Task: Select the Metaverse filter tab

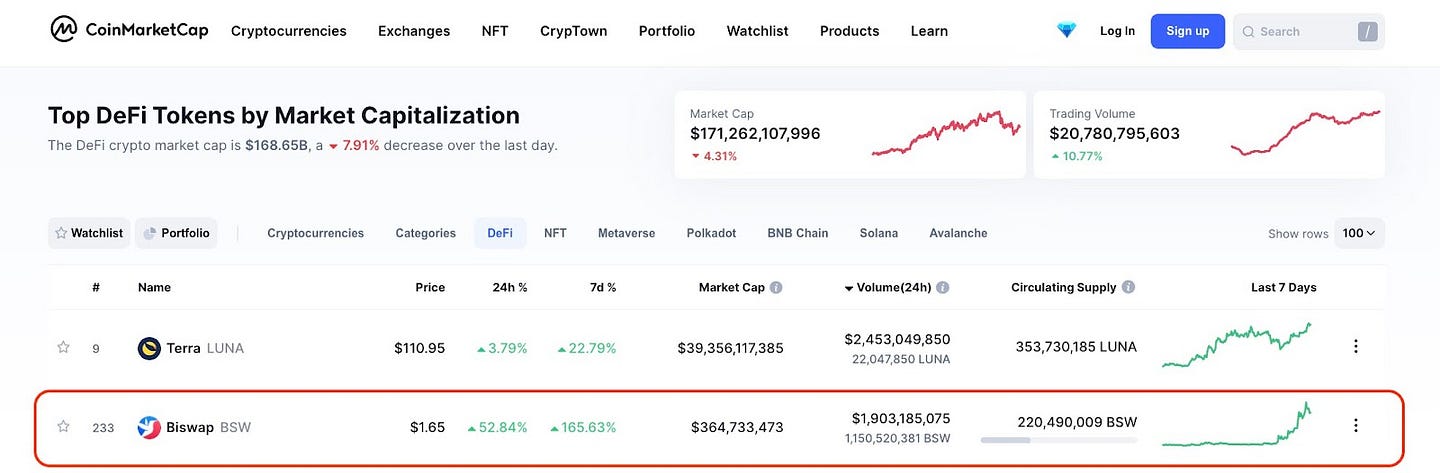Action: (626, 233)
